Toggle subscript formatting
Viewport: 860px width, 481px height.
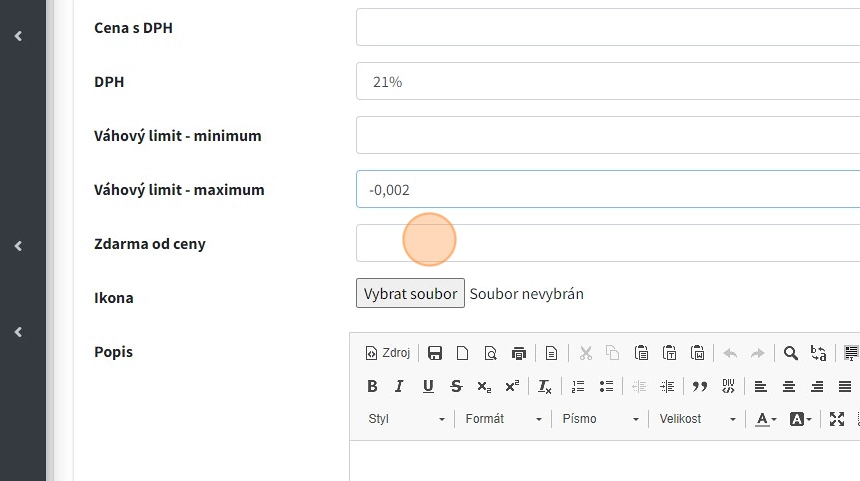[484, 386]
